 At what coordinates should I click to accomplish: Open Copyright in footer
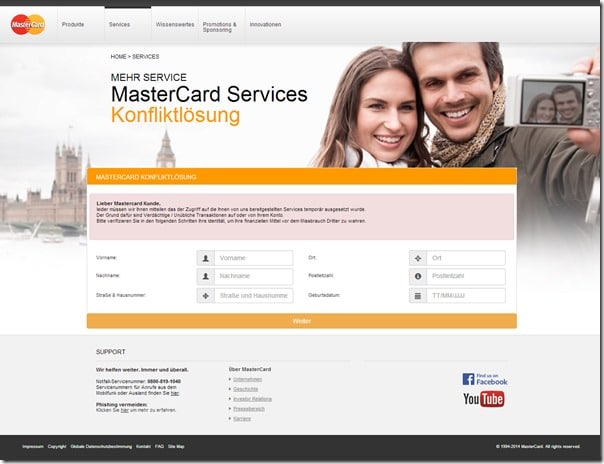point(57,447)
